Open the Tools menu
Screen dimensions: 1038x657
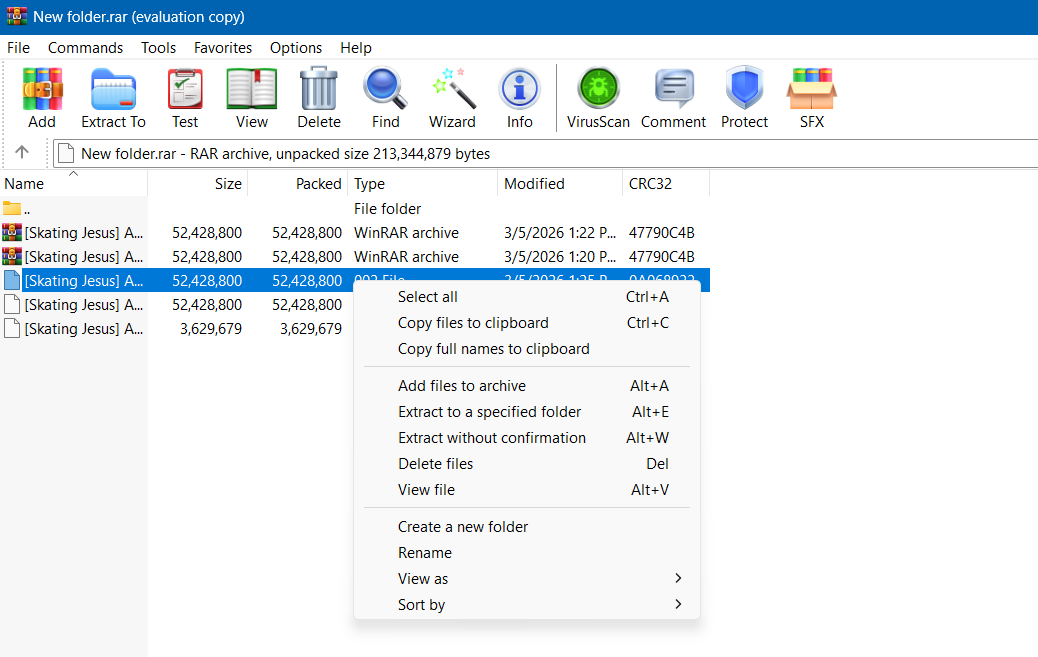158,48
